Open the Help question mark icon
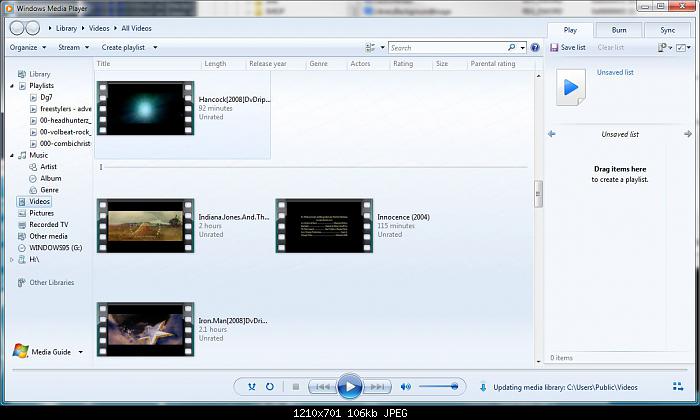 (535, 47)
